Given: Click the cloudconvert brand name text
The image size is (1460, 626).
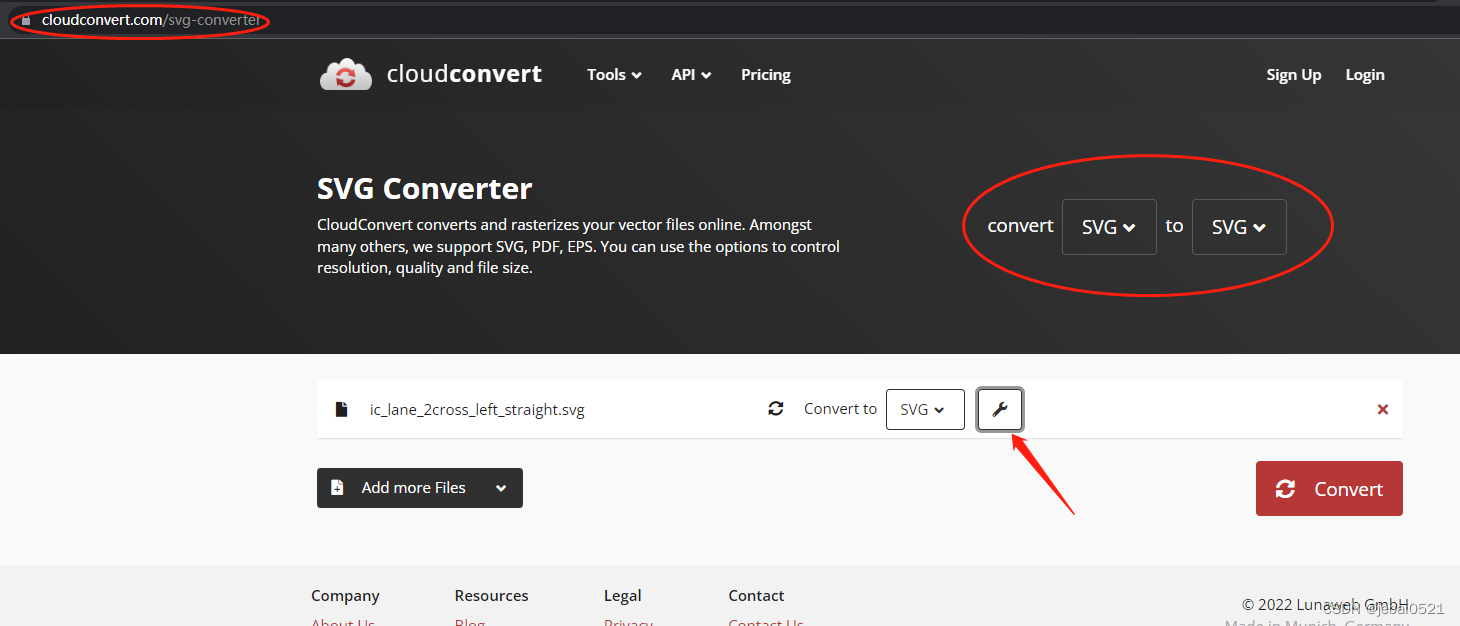Looking at the screenshot, I should point(464,74).
